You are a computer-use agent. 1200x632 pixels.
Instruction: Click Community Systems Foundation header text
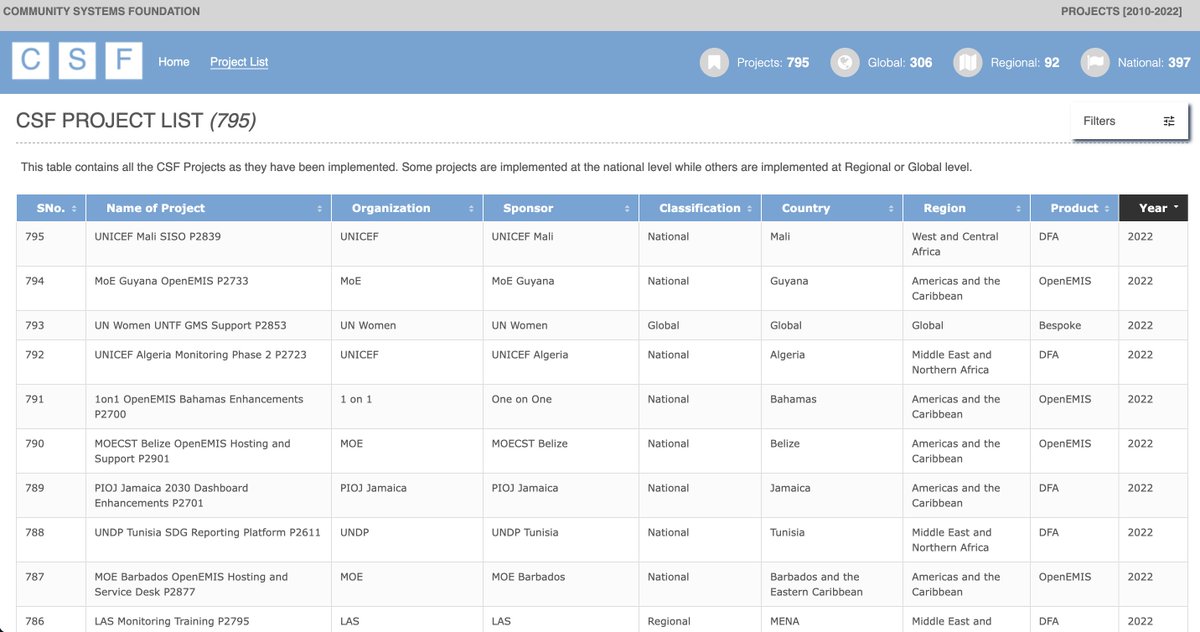click(102, 12)
